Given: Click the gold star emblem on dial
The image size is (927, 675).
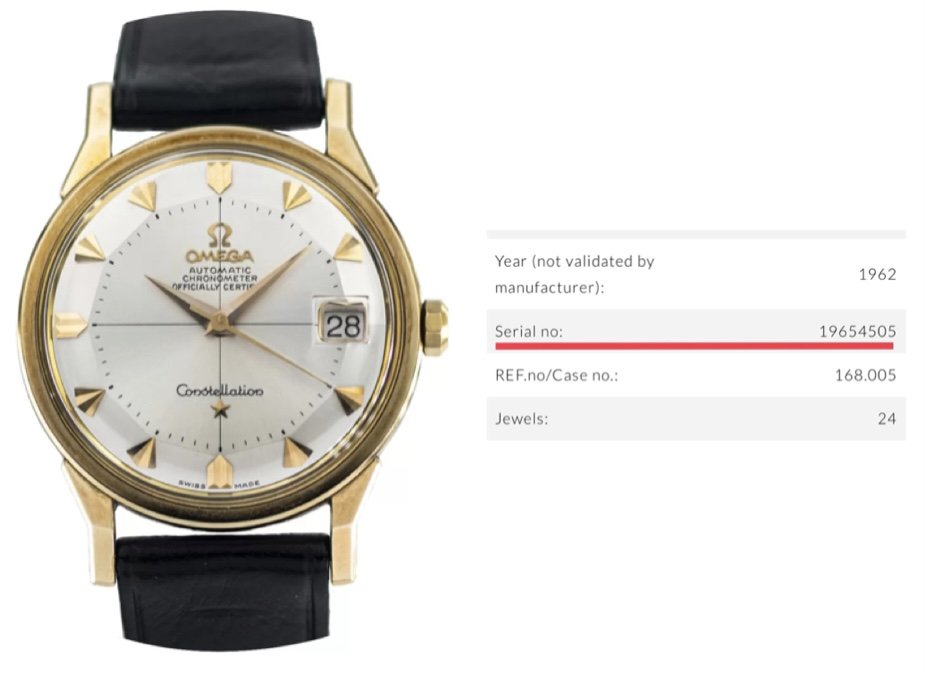Looking at the screenshot, I should [219, 413].
